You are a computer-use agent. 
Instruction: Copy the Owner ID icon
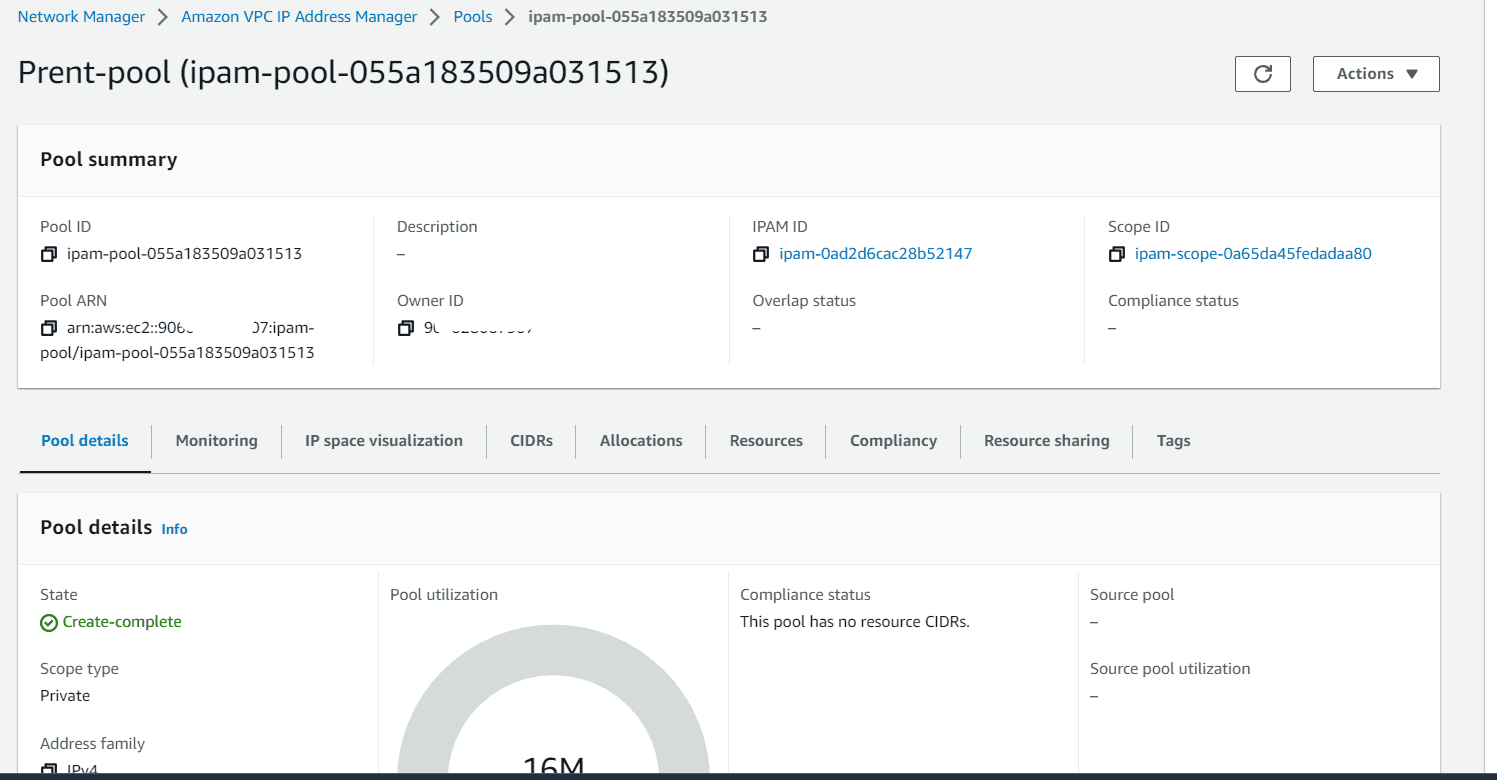click(x=405, y=328)
